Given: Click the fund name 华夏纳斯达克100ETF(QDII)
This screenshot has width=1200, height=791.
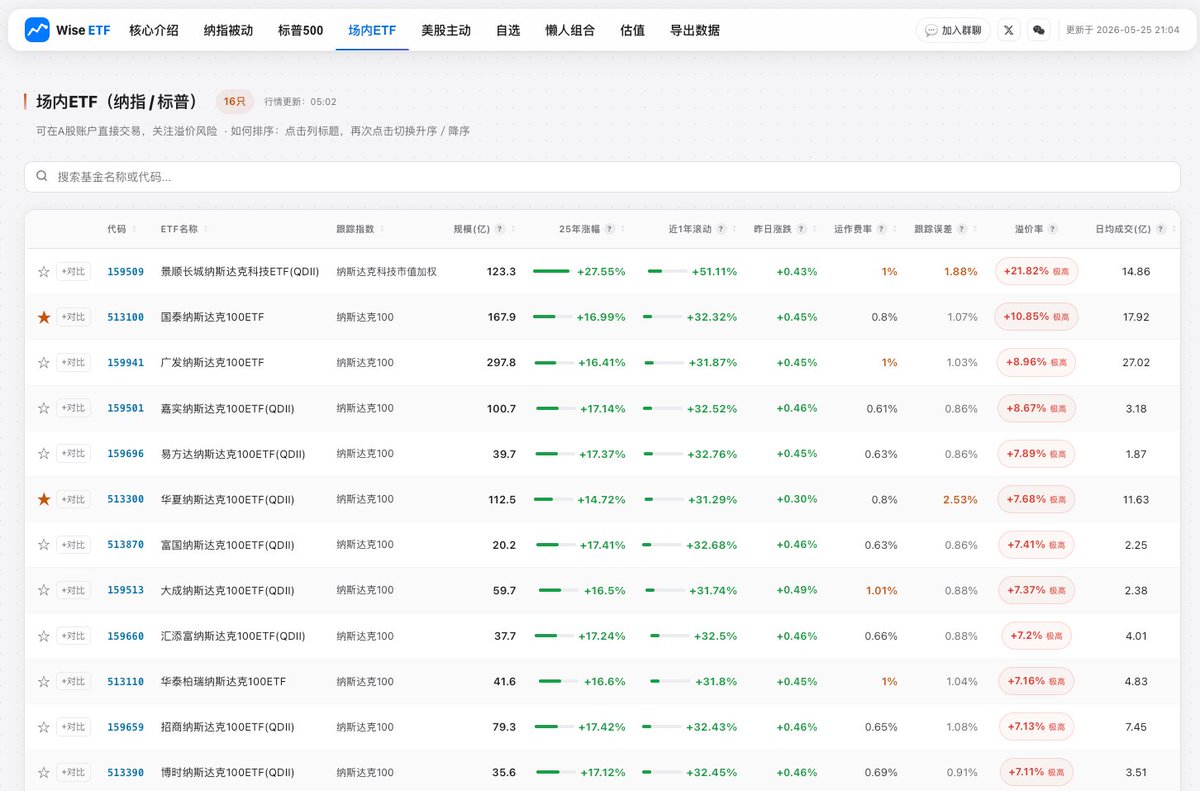Looking at the screenshot, I should point(227,499).
